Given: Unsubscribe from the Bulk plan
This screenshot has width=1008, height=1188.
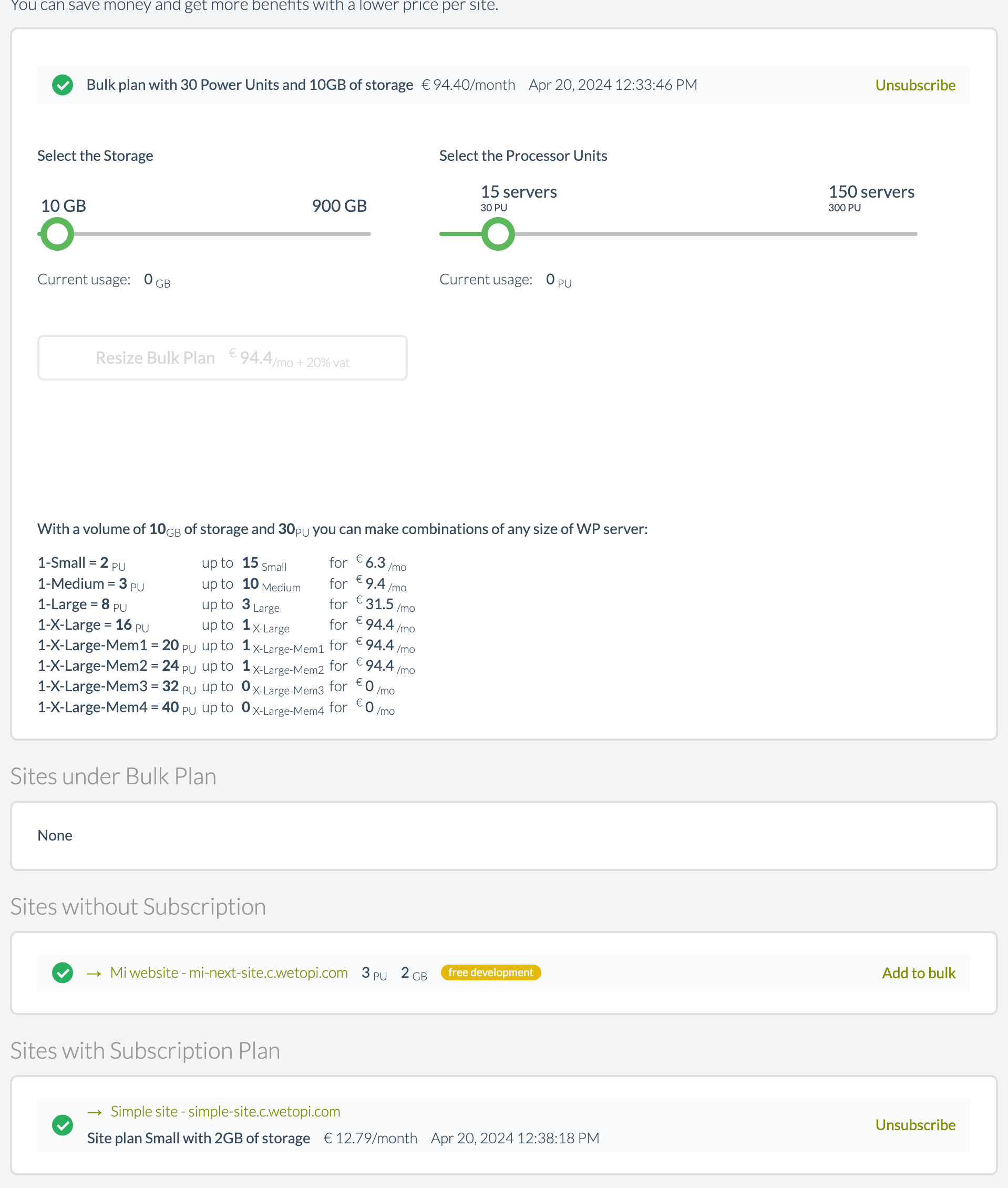Looking at the screenshot, I should pos(915,85).
